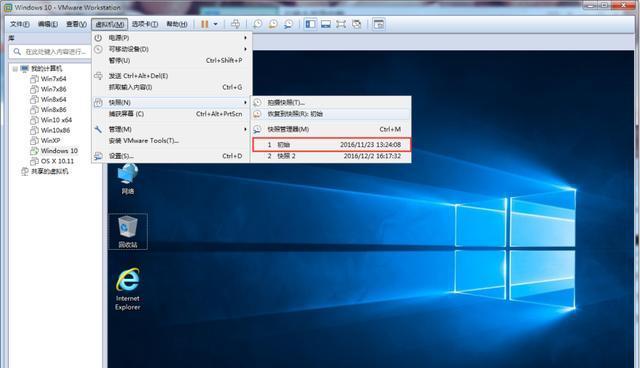
Task: Click the send Ctrl+Alt+Del toolbar icon
Action: coord(236,24)
